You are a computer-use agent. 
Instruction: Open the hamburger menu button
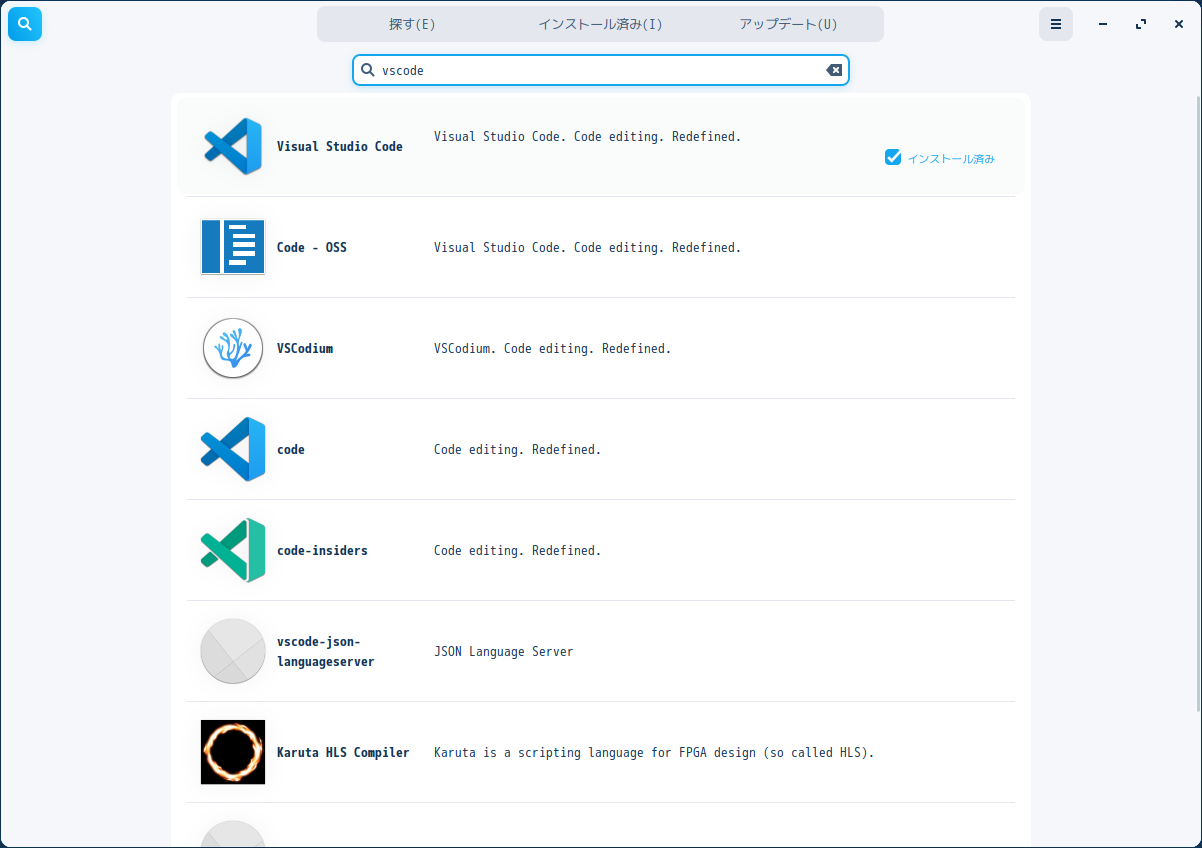click(x=1056, y=24)
